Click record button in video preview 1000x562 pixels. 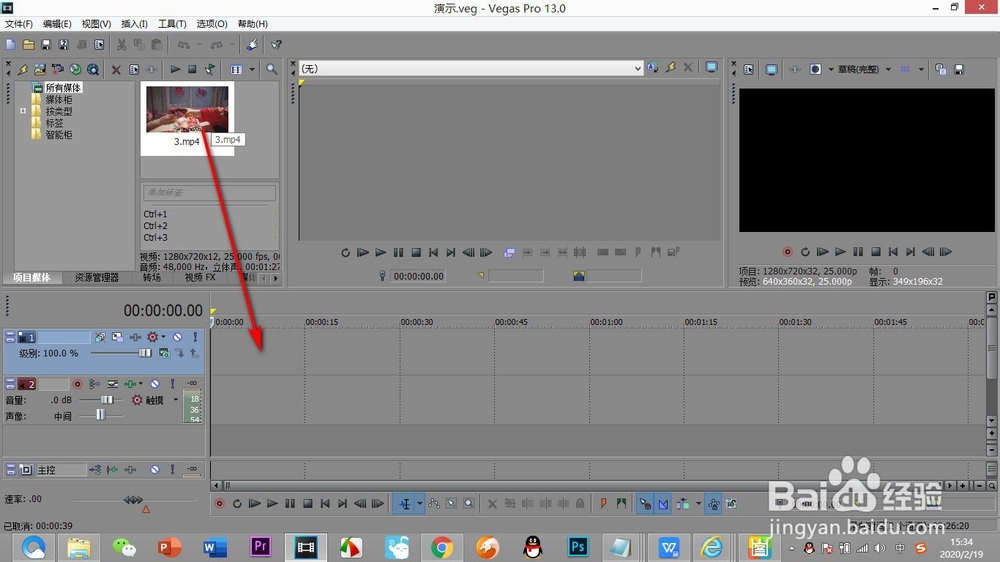pos(788,252)
